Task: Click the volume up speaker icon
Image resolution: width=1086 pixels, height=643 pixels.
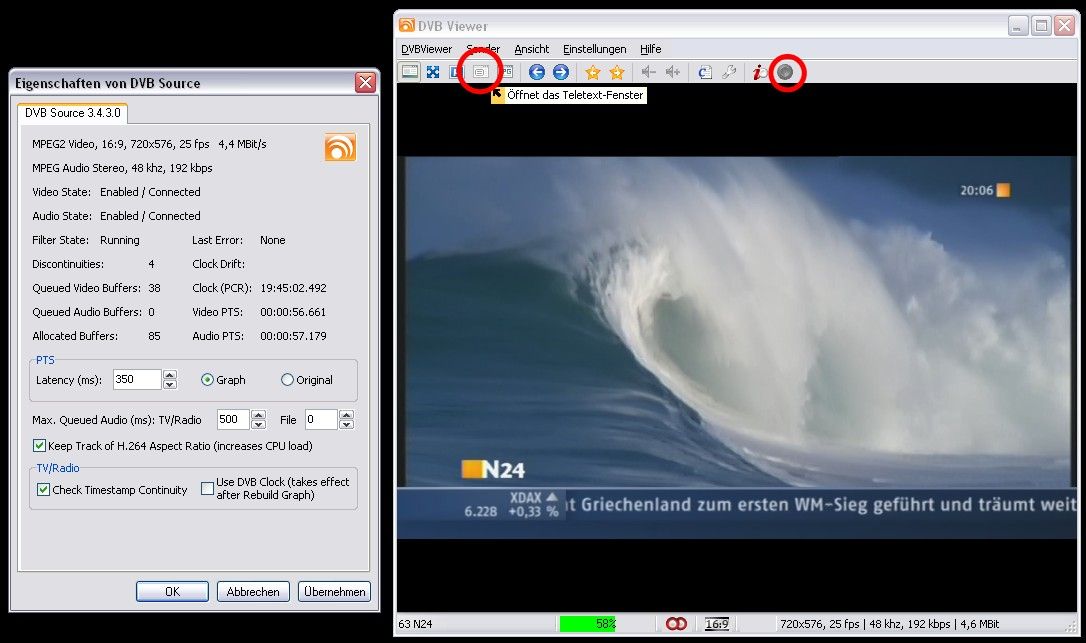Action: [x=673, y=72]
